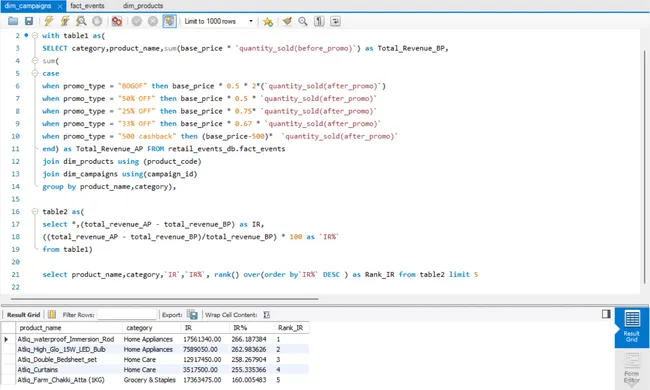The height and width of the screenshot is (390, 650).
Task: Save the script to file
Action: pyautogui.click(x=29, y=21)
